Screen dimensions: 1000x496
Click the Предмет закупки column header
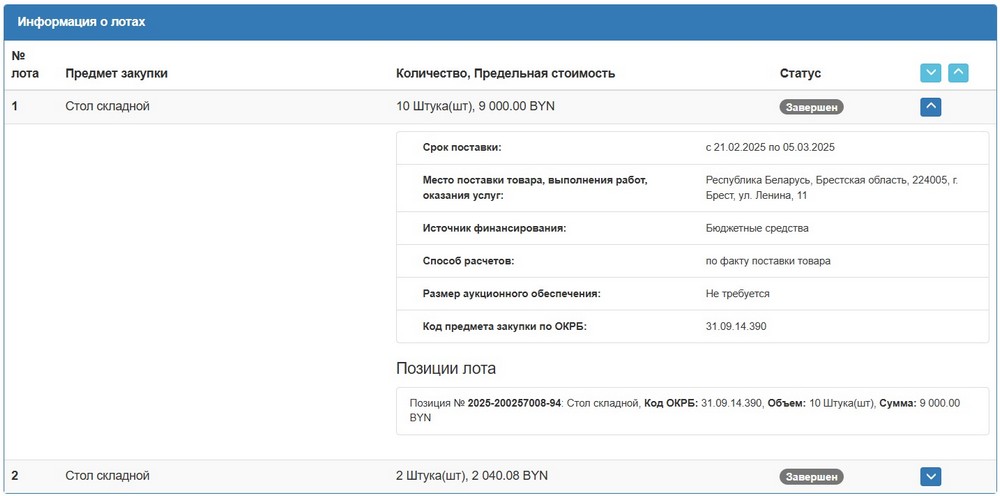(116, 73)
